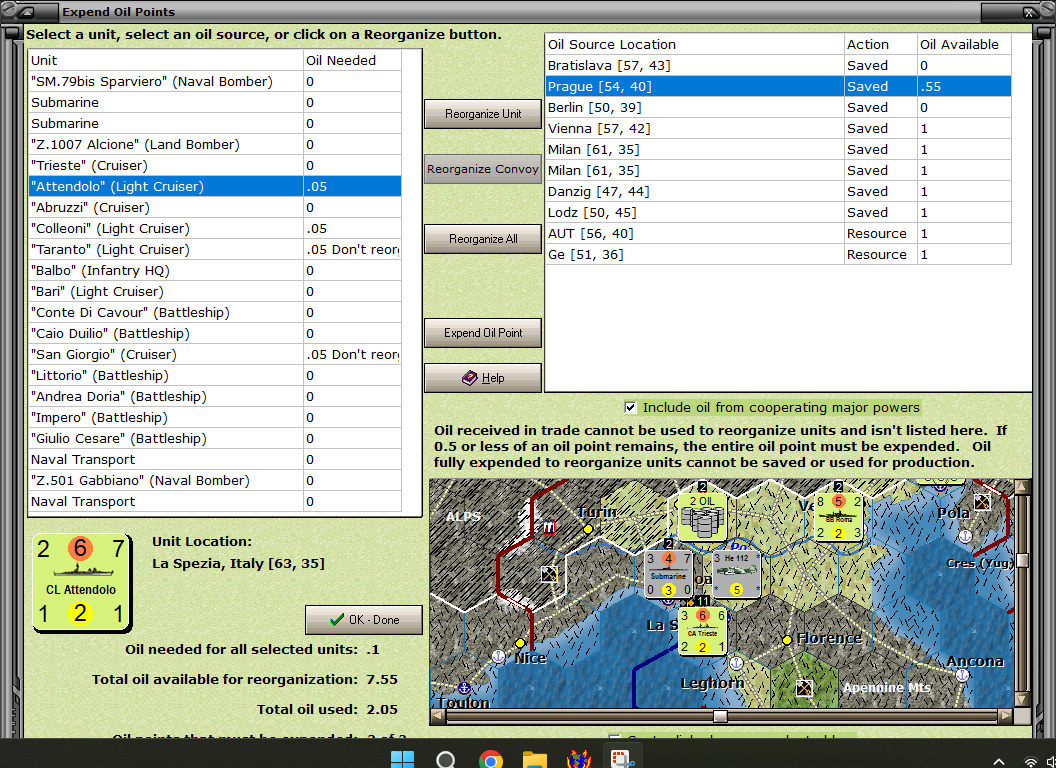
Task: Show hidden tray icons chevron
Action: (x=999, y=761)
